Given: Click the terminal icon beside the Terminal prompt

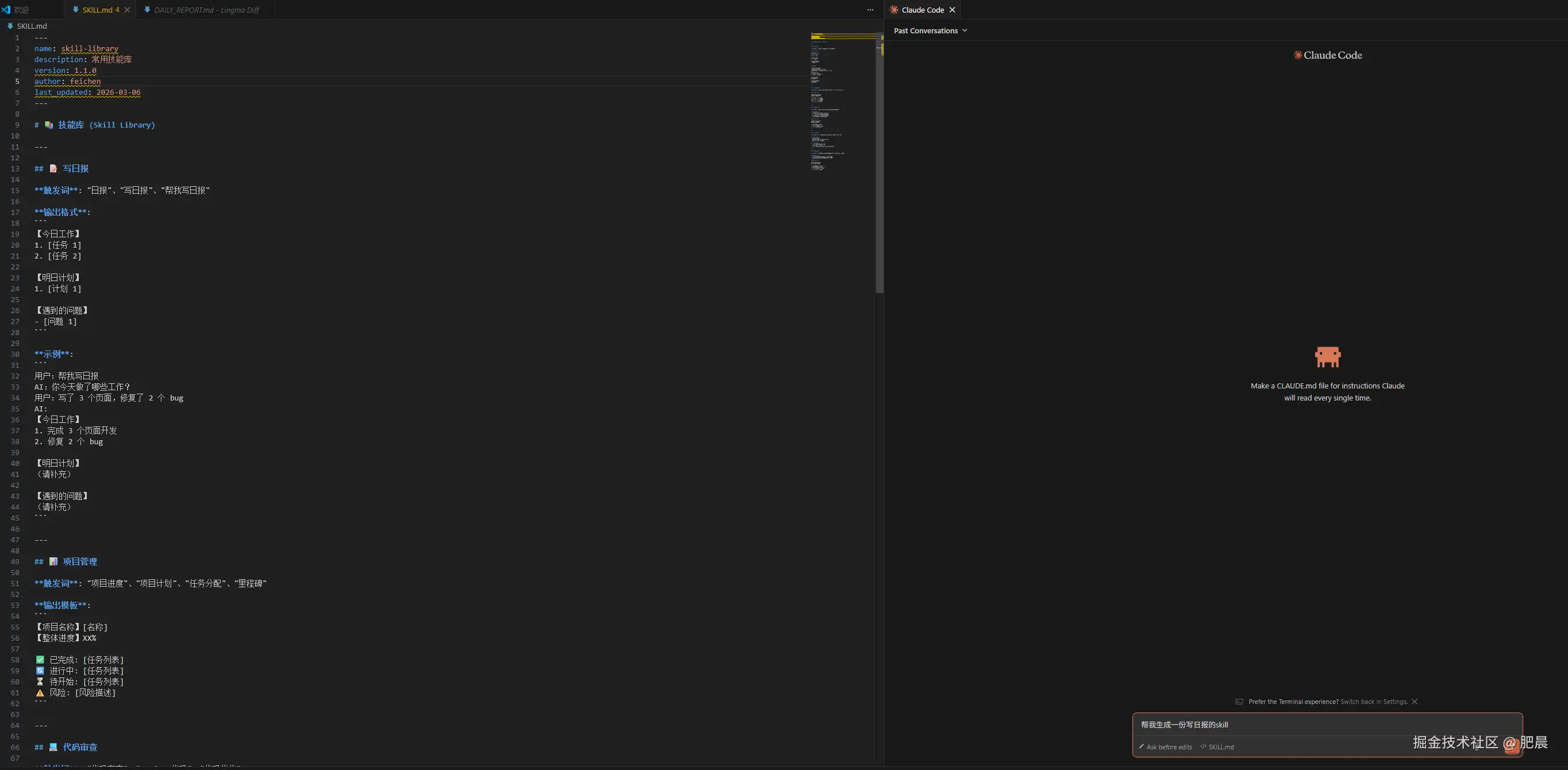Looking at the screenshot, I should [1239, 702].
